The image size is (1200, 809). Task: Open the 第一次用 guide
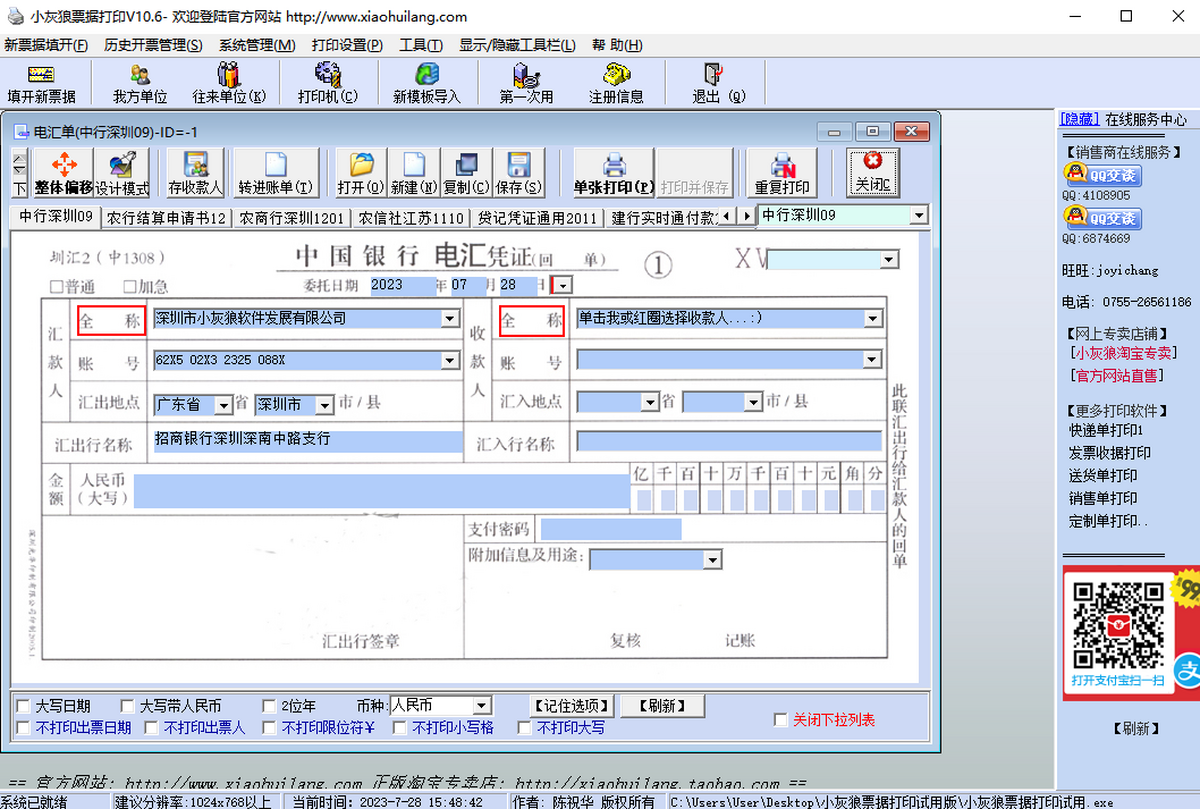526,83
